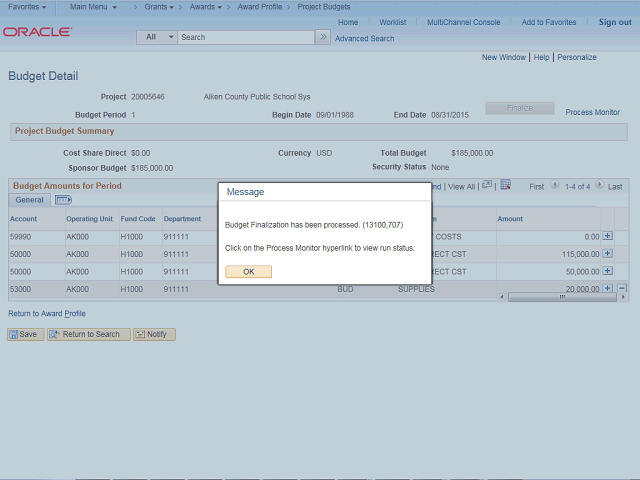Click OK in the Message dialog
This screenshot has width=640, height=480.
[x=248, y=272]
